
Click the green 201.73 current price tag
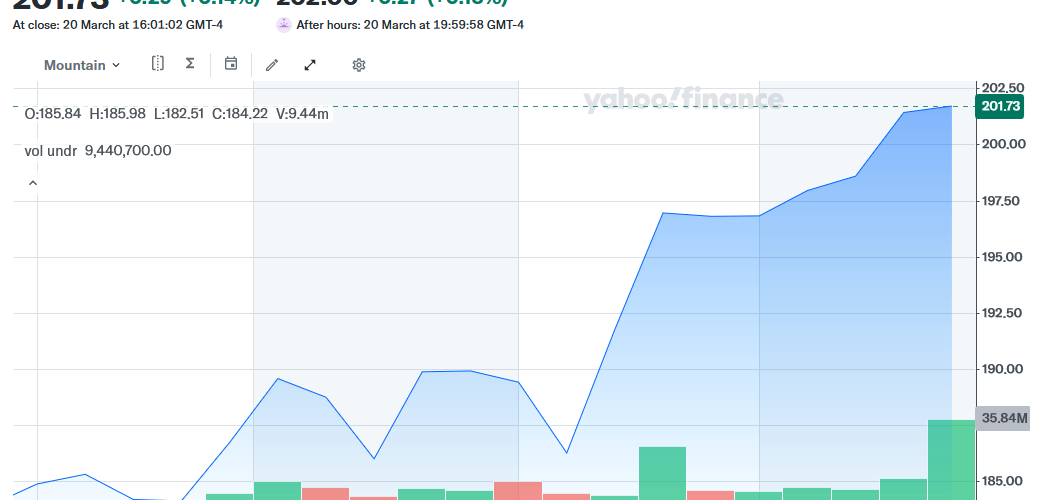(1000, 107)
